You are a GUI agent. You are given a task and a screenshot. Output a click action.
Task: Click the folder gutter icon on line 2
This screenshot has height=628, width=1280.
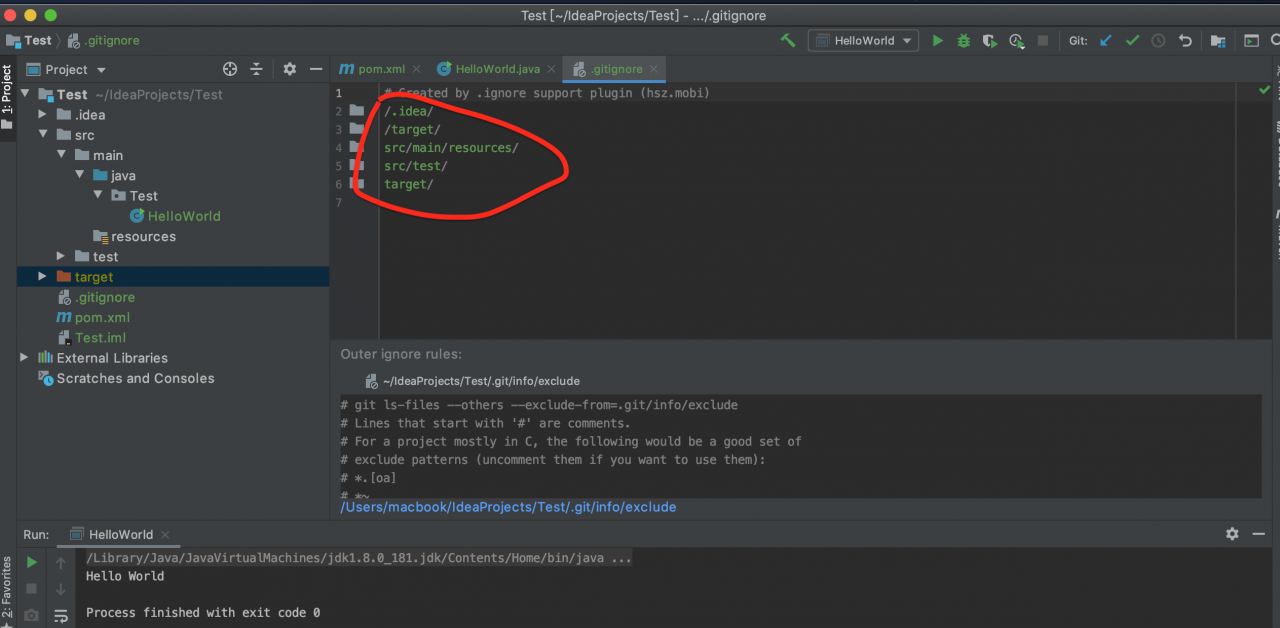357,111
